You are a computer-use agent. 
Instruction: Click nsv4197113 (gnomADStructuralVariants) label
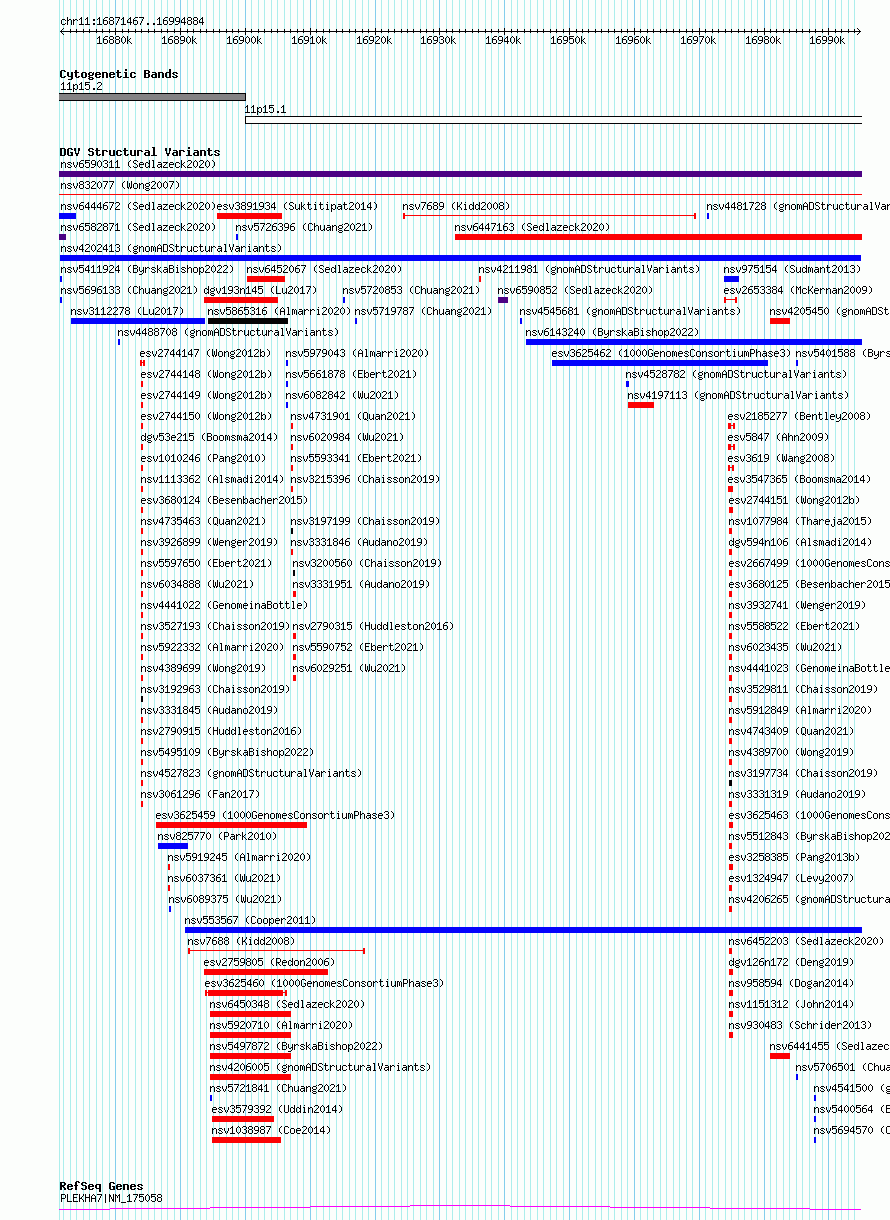[738, 395]
